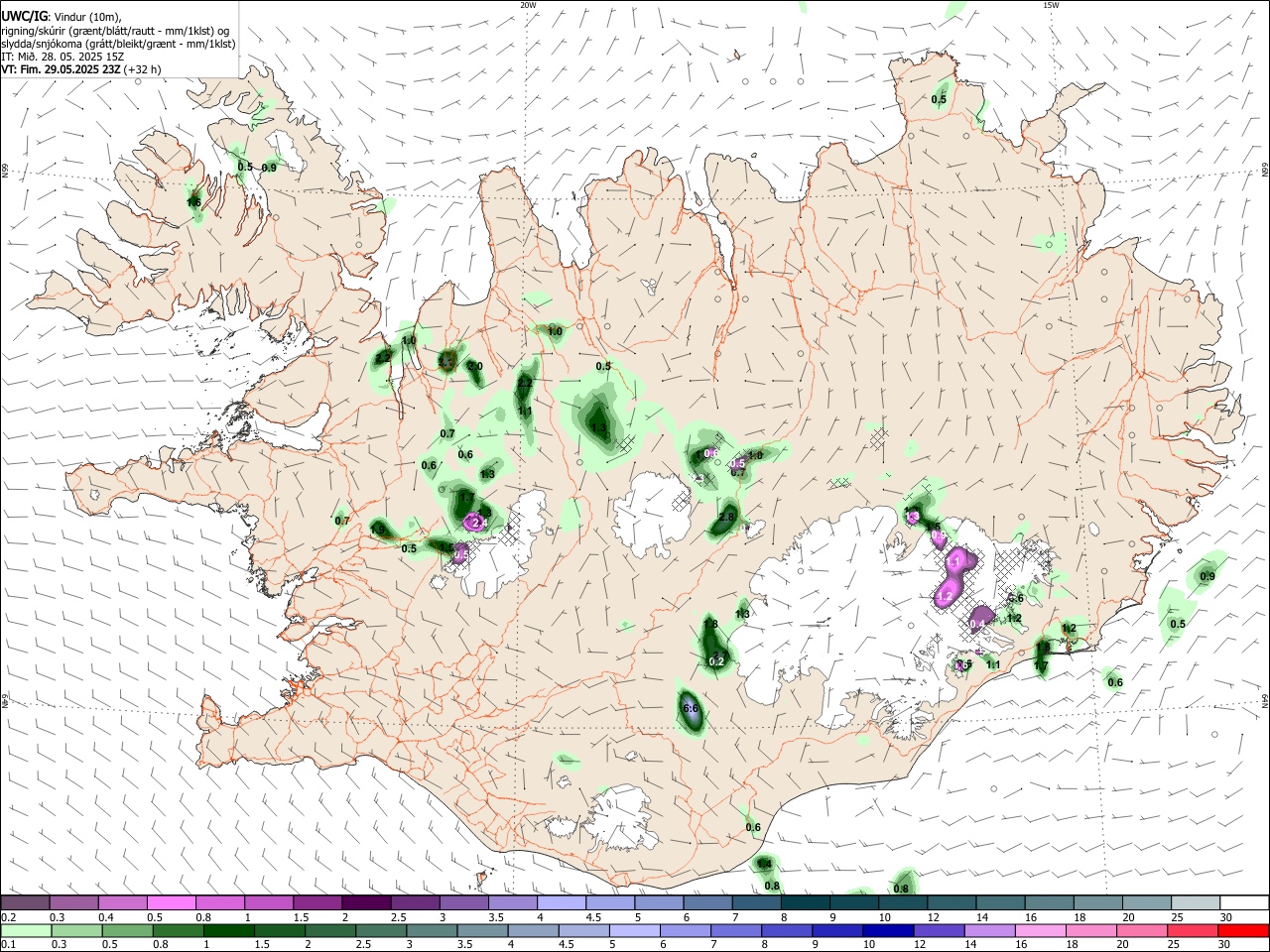
Task: Click the pale green 0.1 mm rain legend swatch
Action: click(x=26, y=930)
